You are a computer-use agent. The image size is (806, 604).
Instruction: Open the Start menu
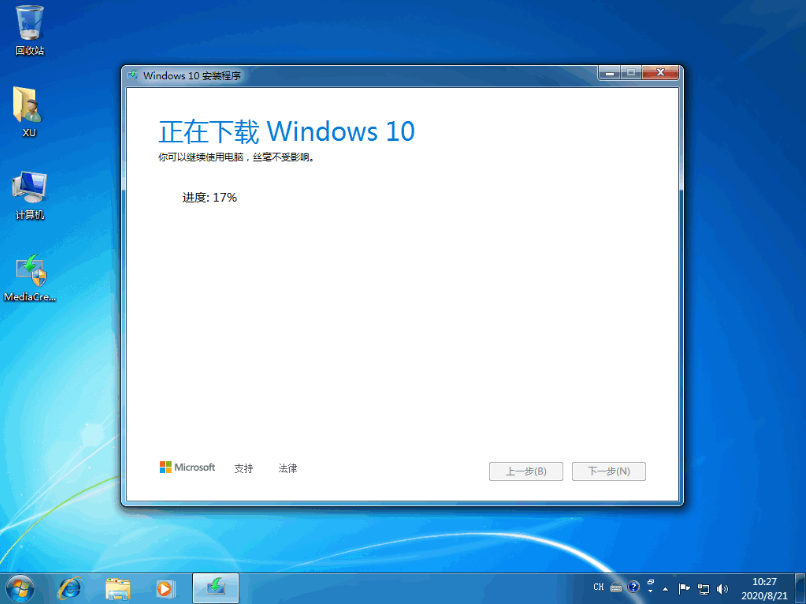coord(20,589)
